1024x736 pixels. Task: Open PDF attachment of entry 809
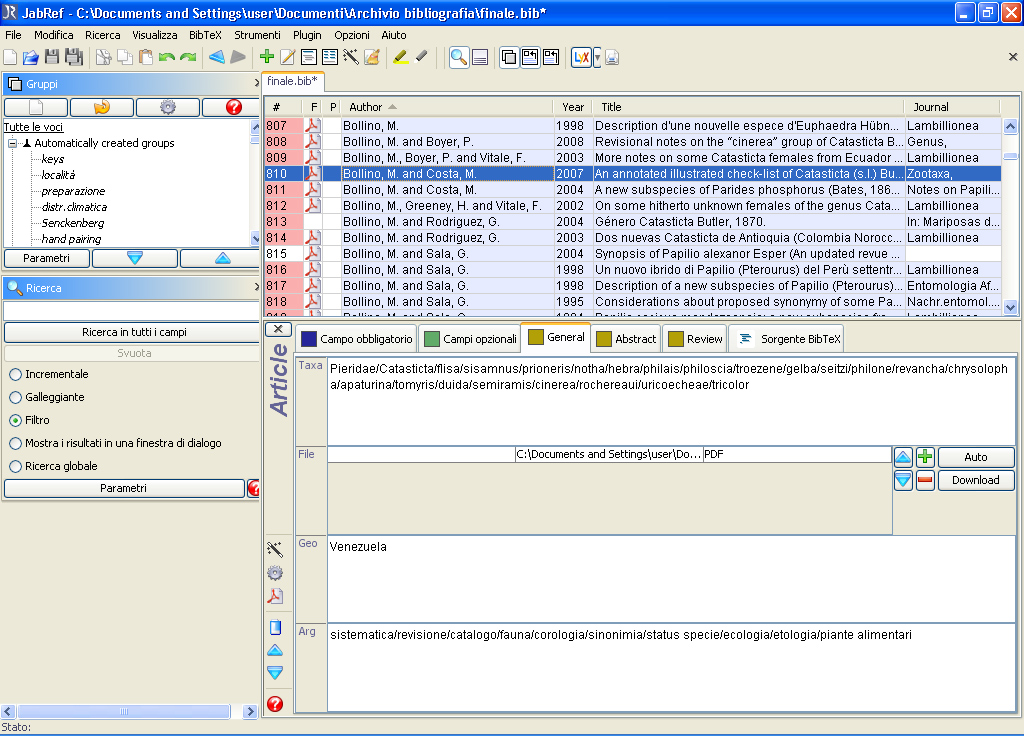[x=312, y=158]
